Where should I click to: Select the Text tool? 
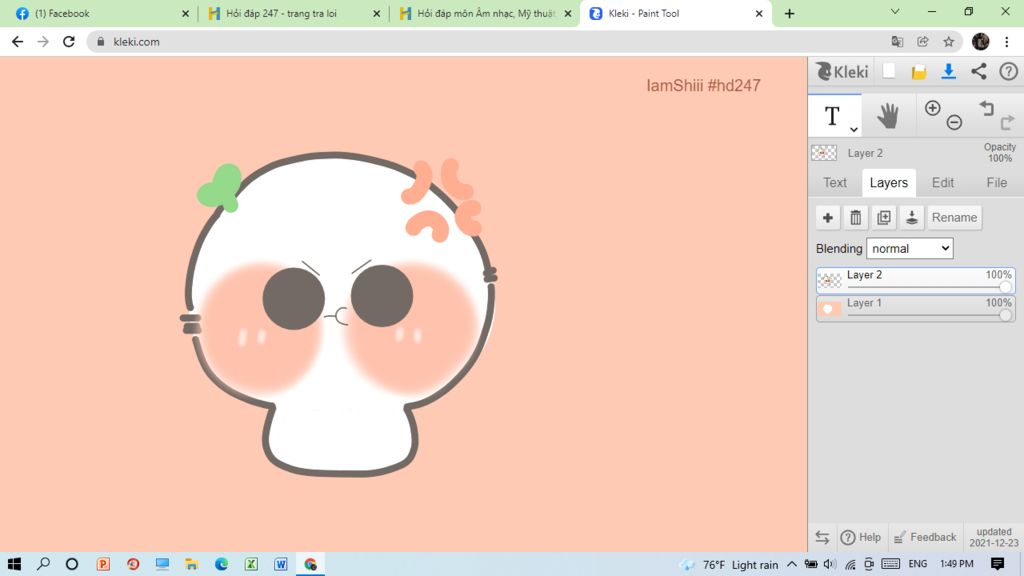pos(831,116)
